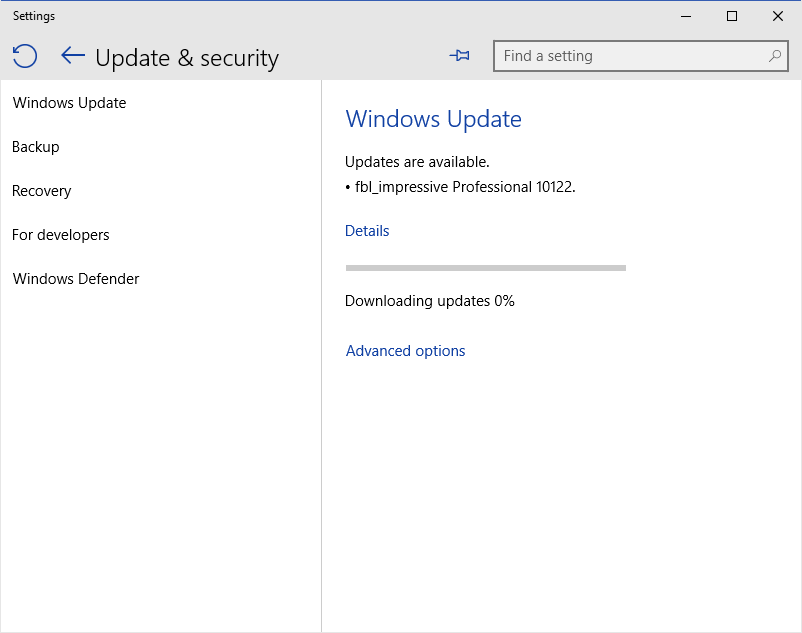Click the circular refresh arrow icon

point(25,56)
